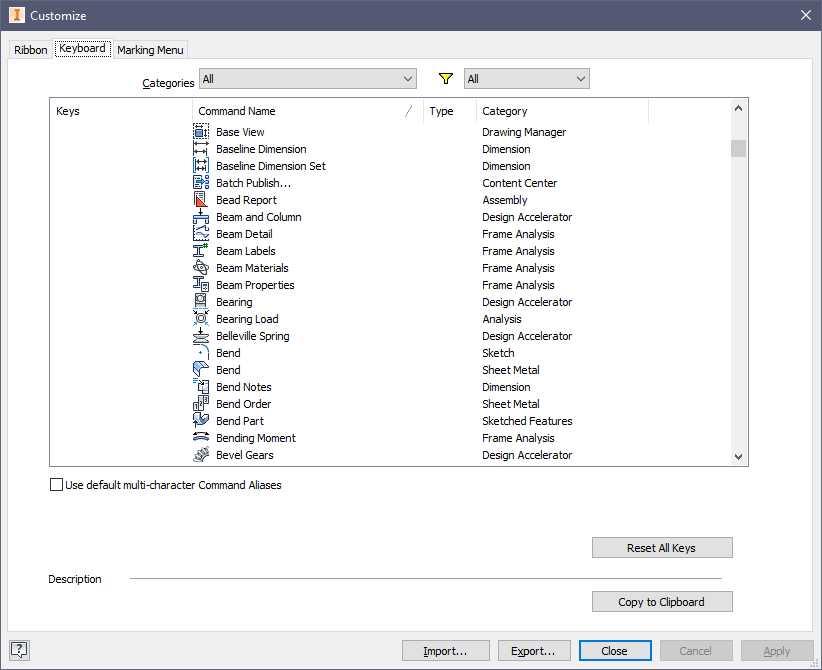This screenshot has height=670, width=822.
Task: Click the list scrollbar down arrow
Action: pos(738,457)
